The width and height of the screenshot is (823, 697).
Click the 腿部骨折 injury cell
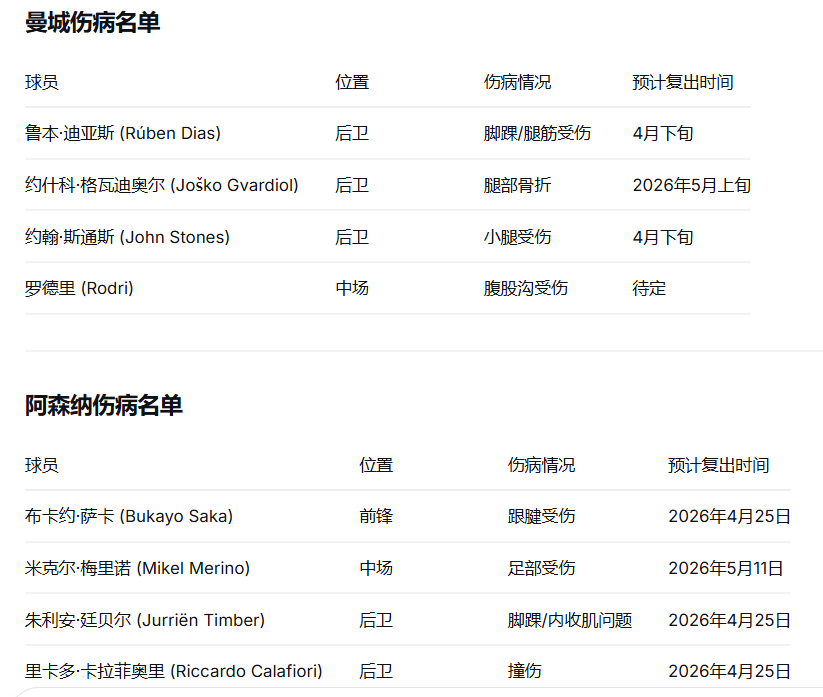tap(517, 185)
